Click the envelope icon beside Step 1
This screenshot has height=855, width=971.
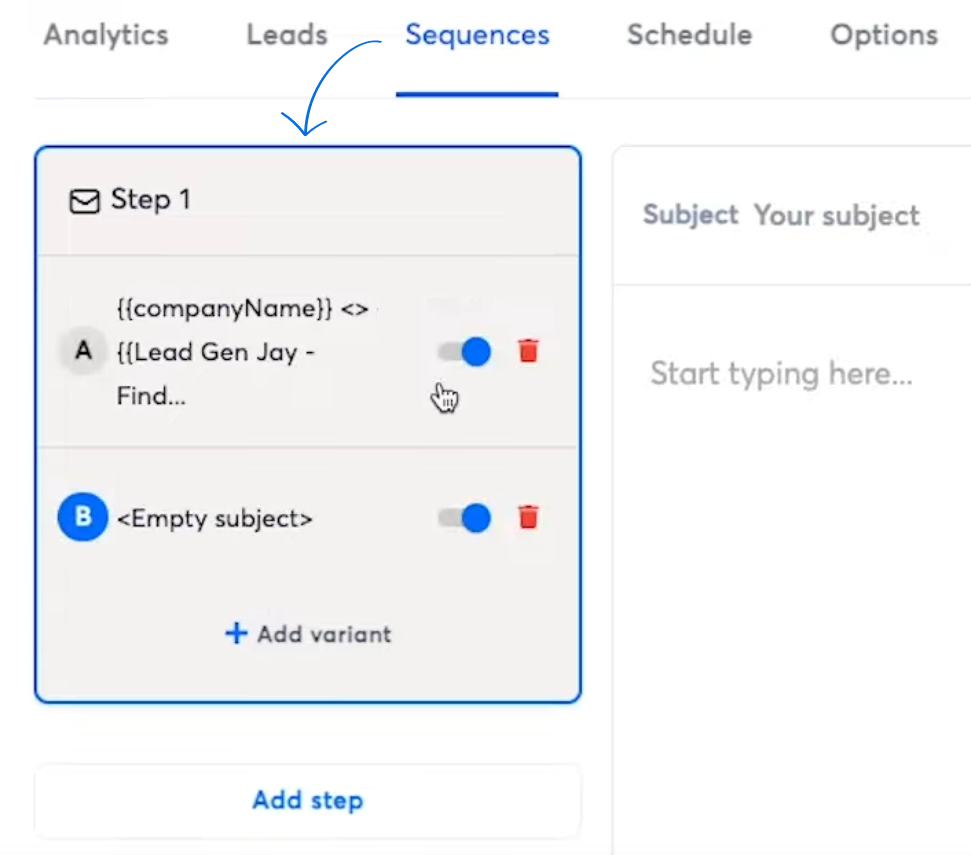[84, 201]
